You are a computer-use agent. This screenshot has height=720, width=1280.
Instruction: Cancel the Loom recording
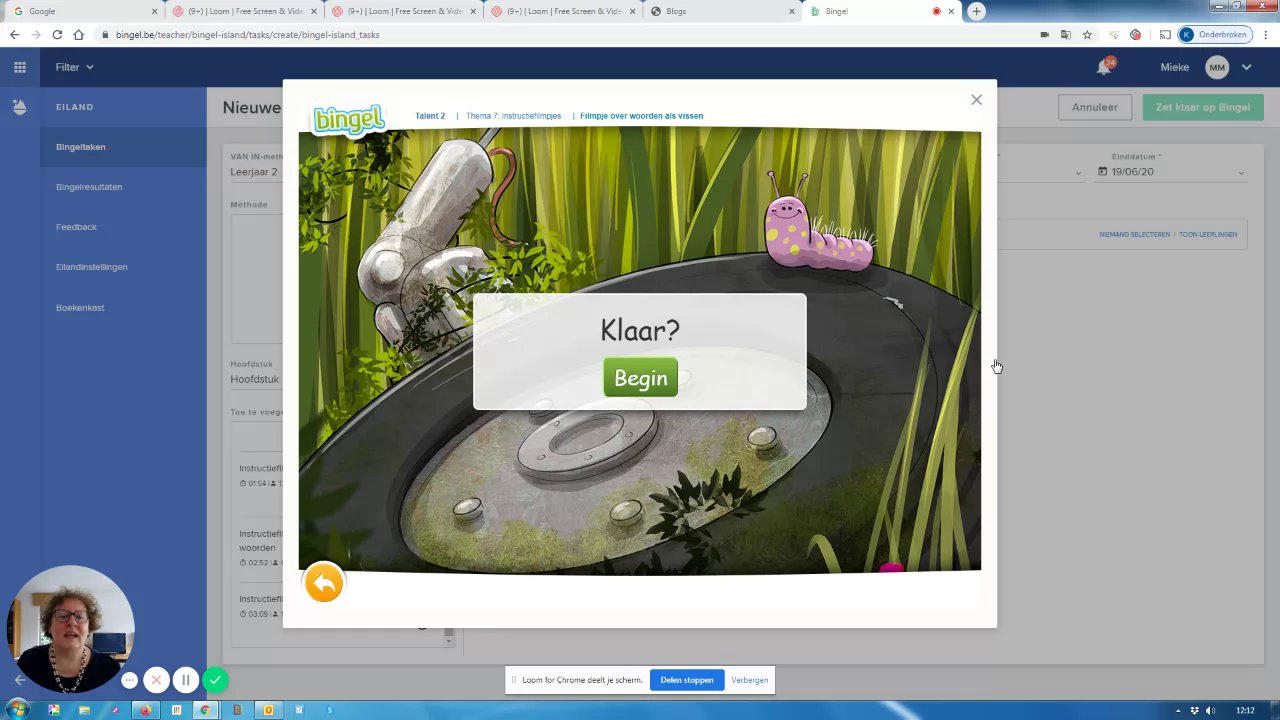click(x=156, y=680)
